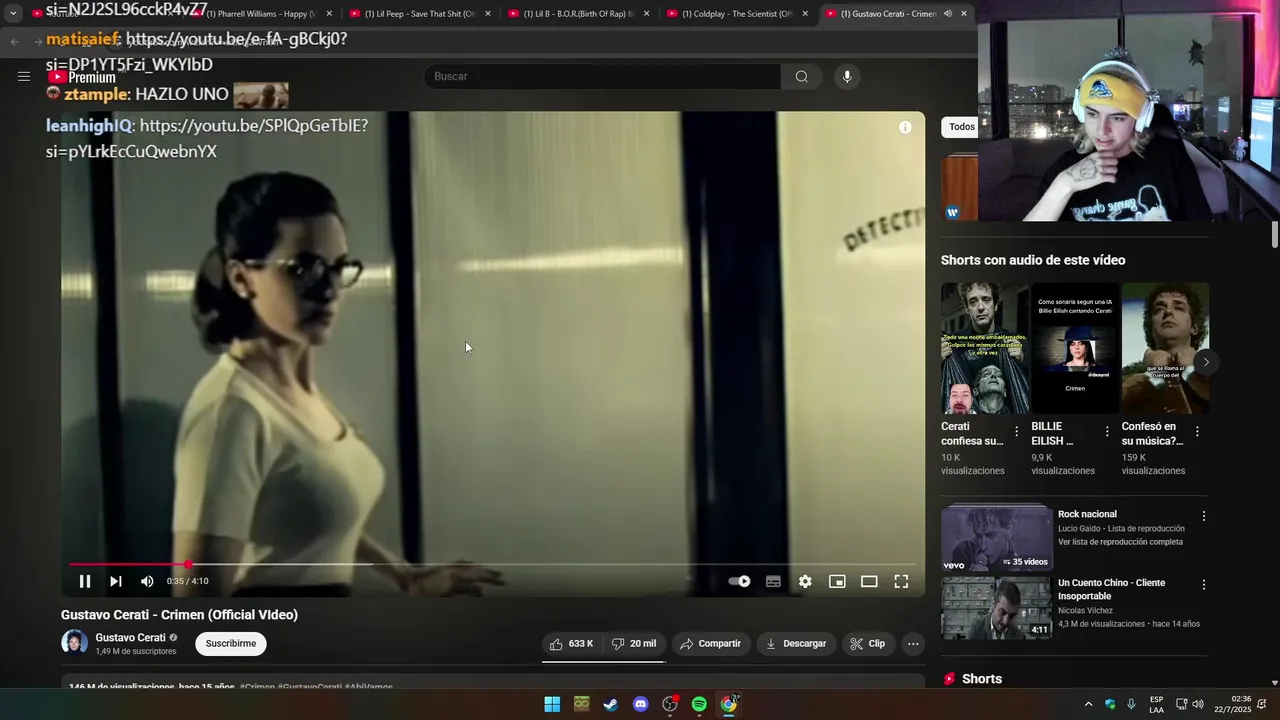Click the Suscribirme button
This screenshot has width=1280, height=720.
[231, 644]
